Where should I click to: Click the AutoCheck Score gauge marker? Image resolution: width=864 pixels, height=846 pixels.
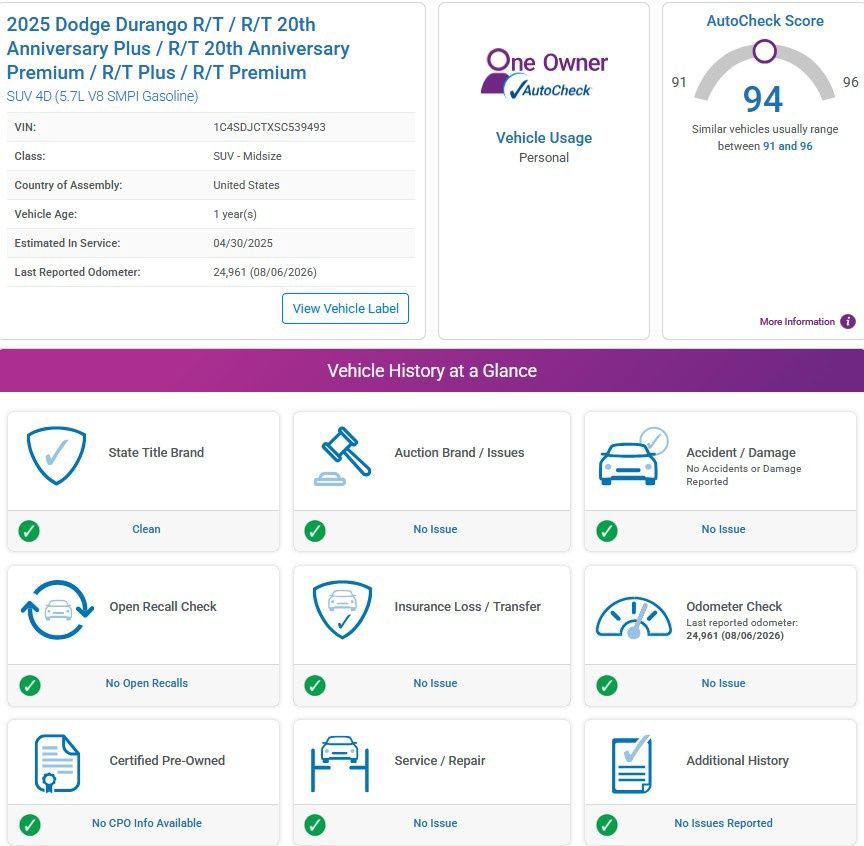[765, 51]
